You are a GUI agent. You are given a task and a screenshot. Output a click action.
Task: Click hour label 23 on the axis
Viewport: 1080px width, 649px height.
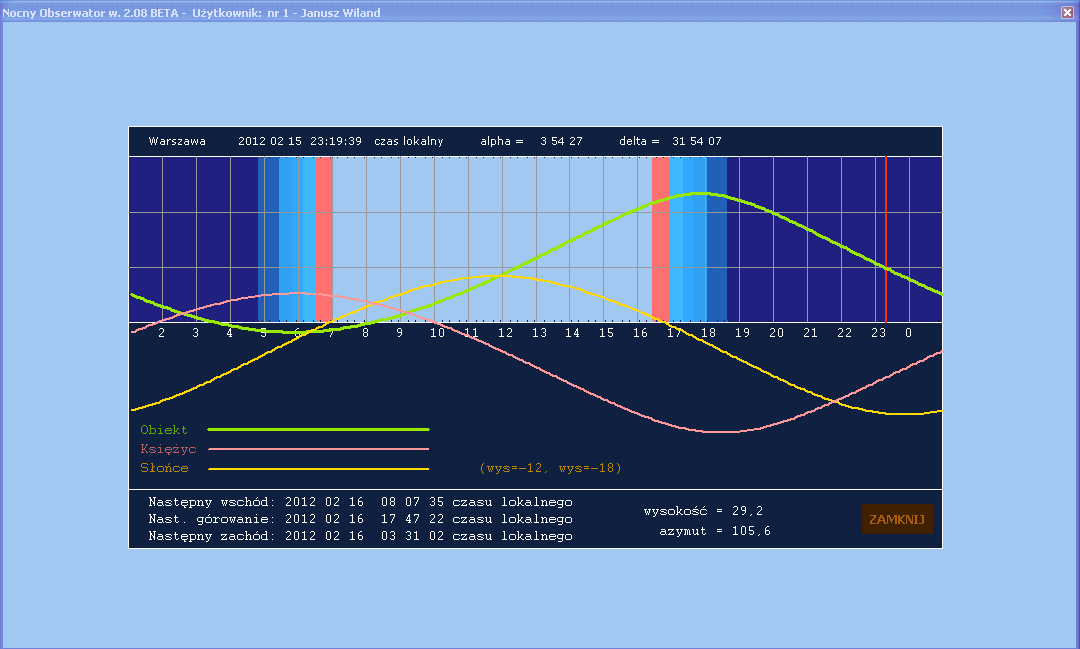pos(878,333)
